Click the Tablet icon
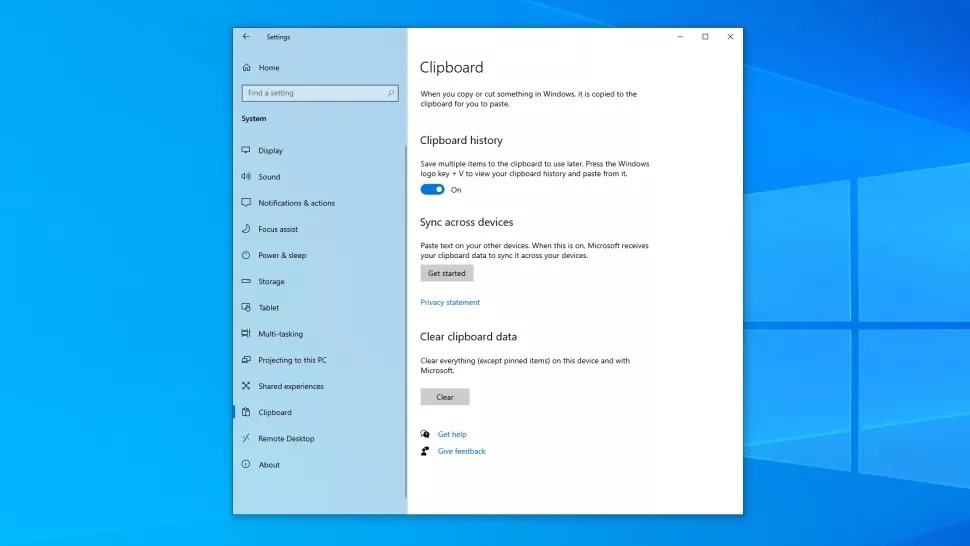The image size is (970, 546). point(246,307)
